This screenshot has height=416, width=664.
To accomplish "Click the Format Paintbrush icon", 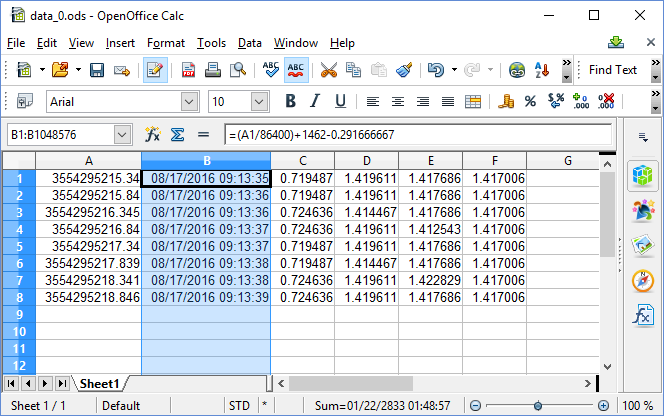I will [x=404, y=70].
